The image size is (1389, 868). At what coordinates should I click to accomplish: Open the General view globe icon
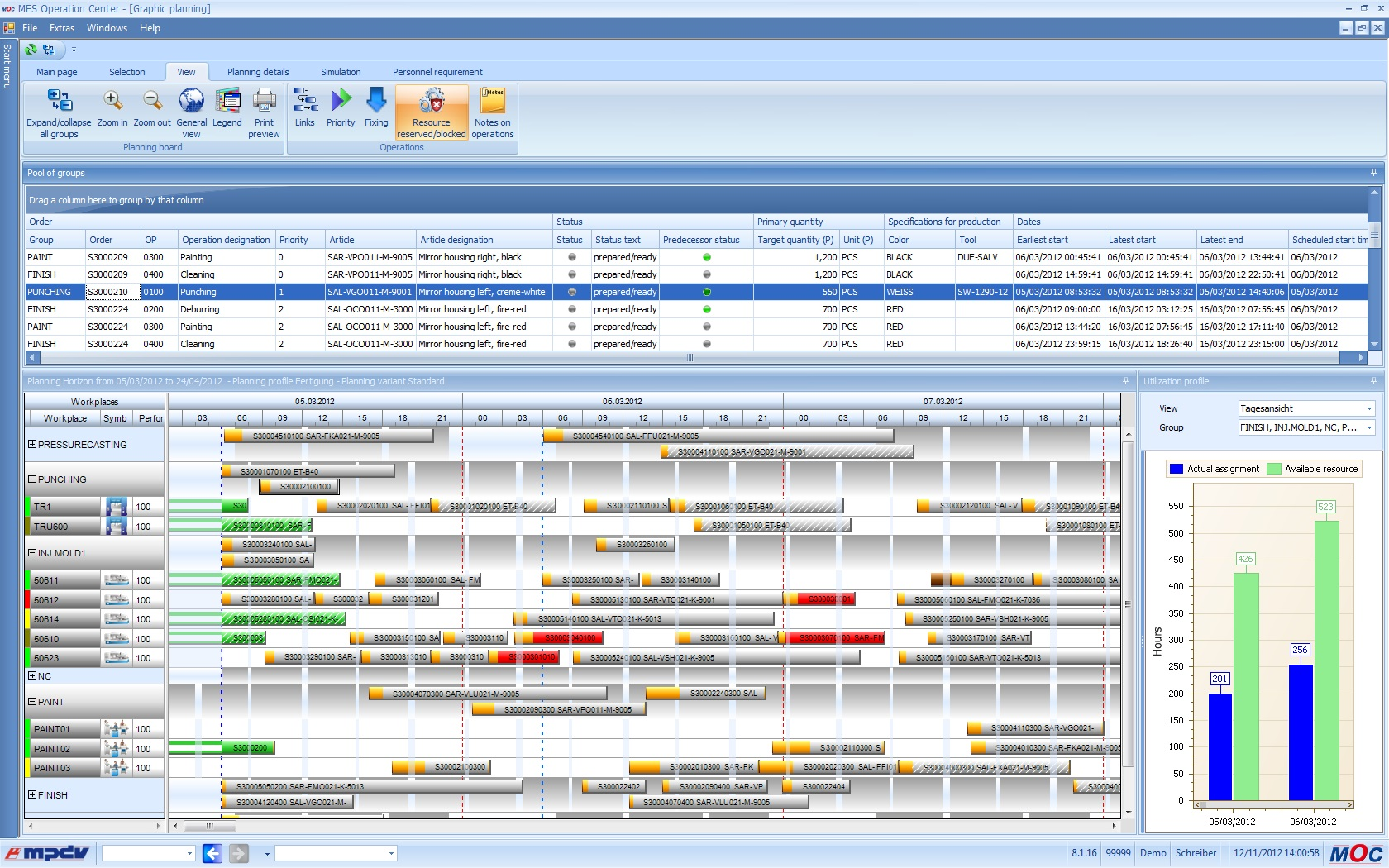click(191, 102)
